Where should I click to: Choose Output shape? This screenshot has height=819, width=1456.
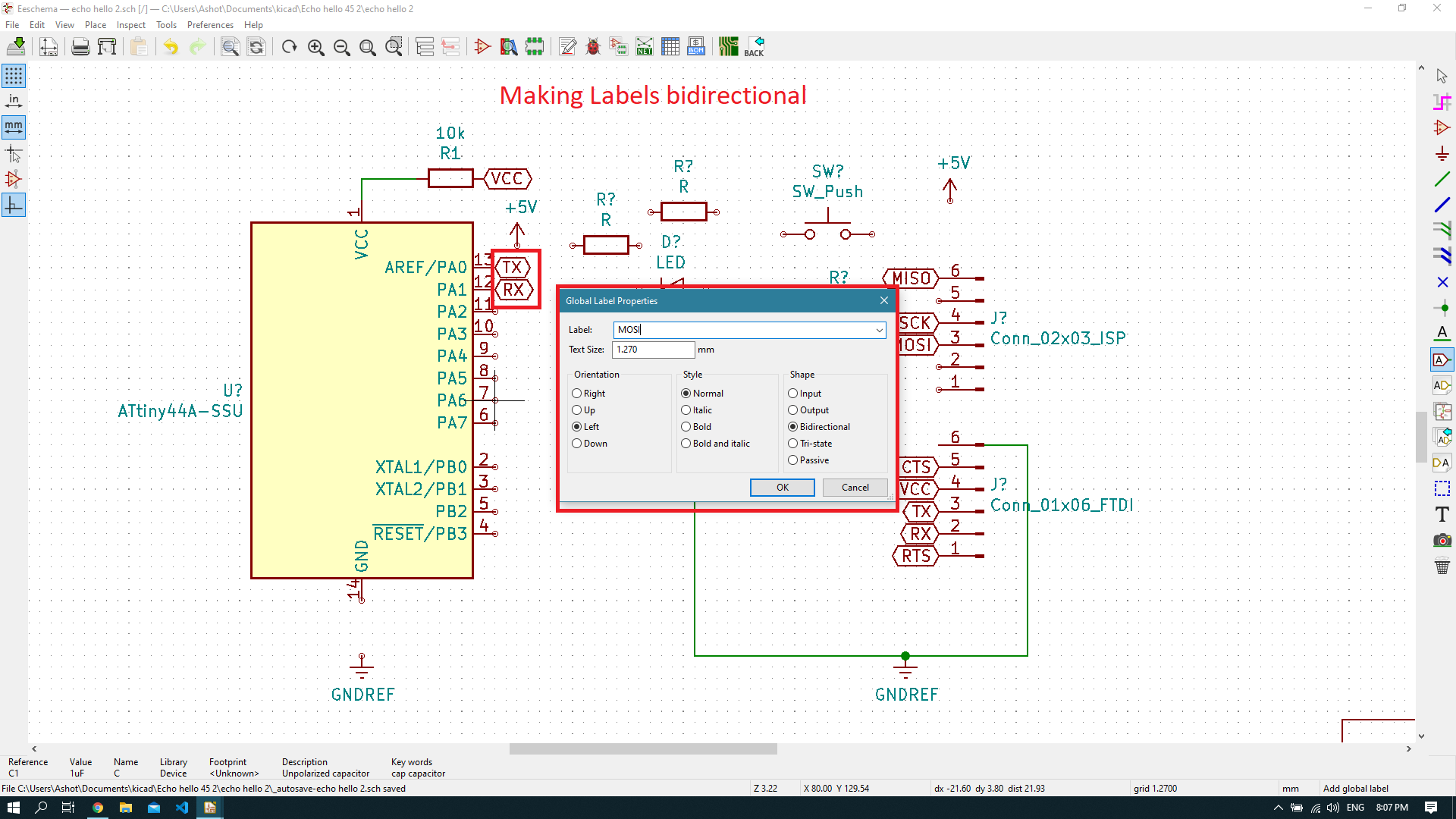pyautogui.click(x=808, y=410)
